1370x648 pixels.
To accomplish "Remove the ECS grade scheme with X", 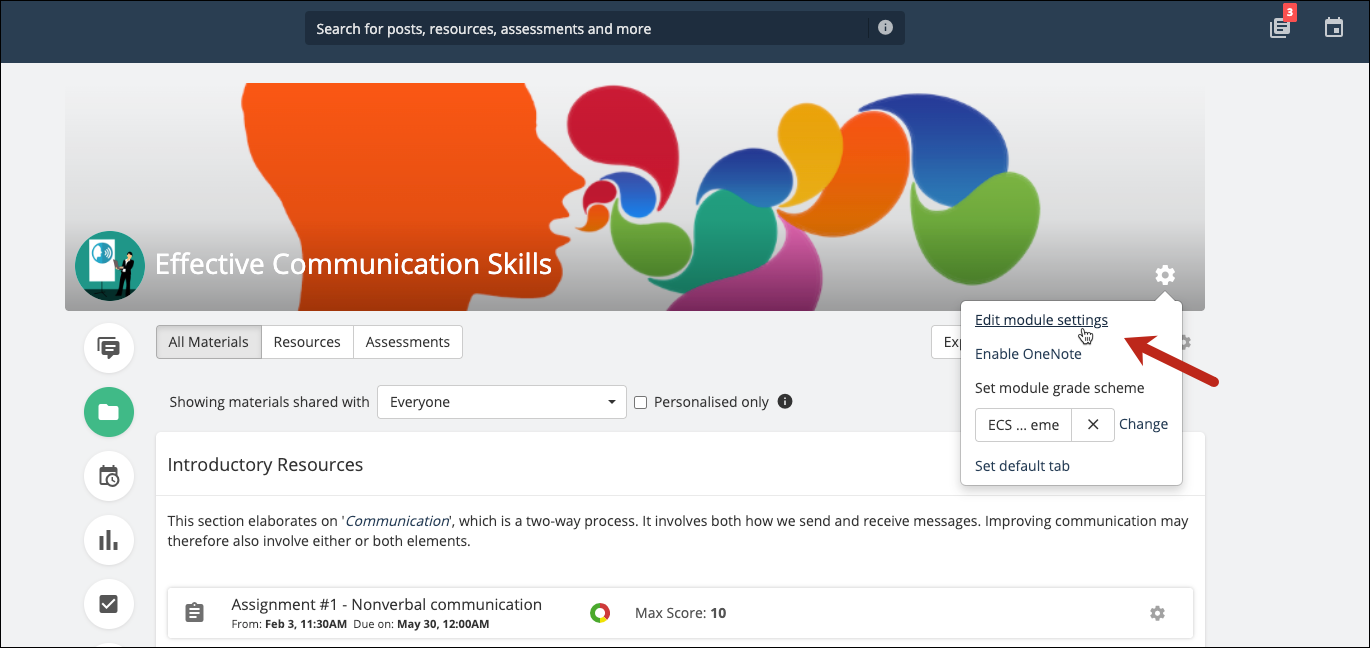I will pyautogui.click(x=1093, y=425).
